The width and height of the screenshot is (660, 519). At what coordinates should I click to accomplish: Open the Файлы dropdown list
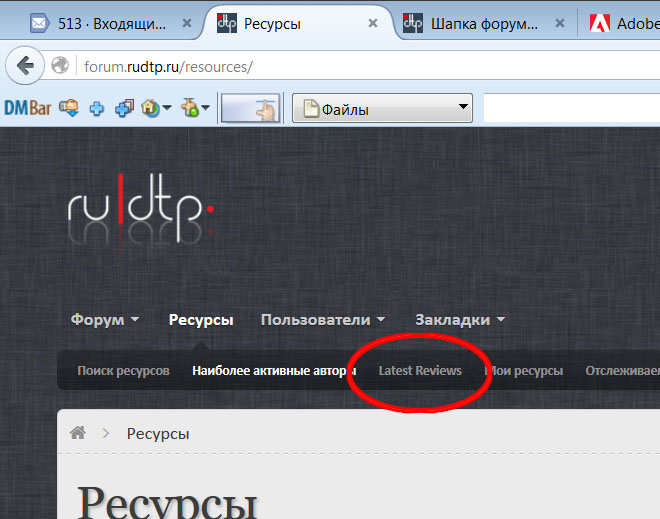[382, 108]
